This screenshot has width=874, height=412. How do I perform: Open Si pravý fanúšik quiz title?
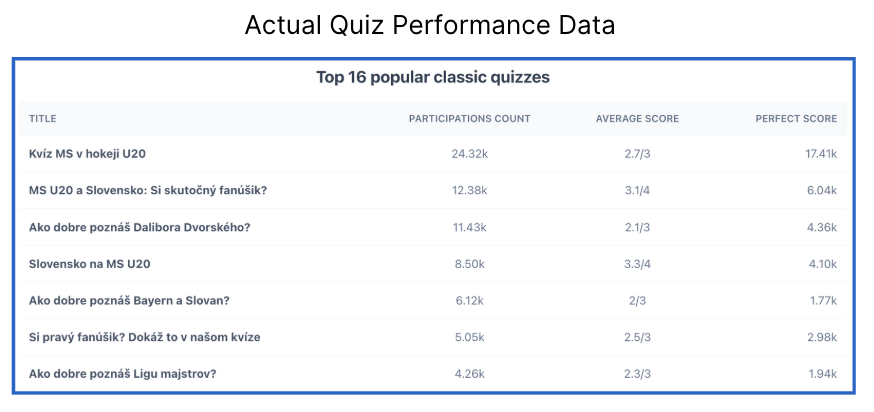click(x=144, y=337)
